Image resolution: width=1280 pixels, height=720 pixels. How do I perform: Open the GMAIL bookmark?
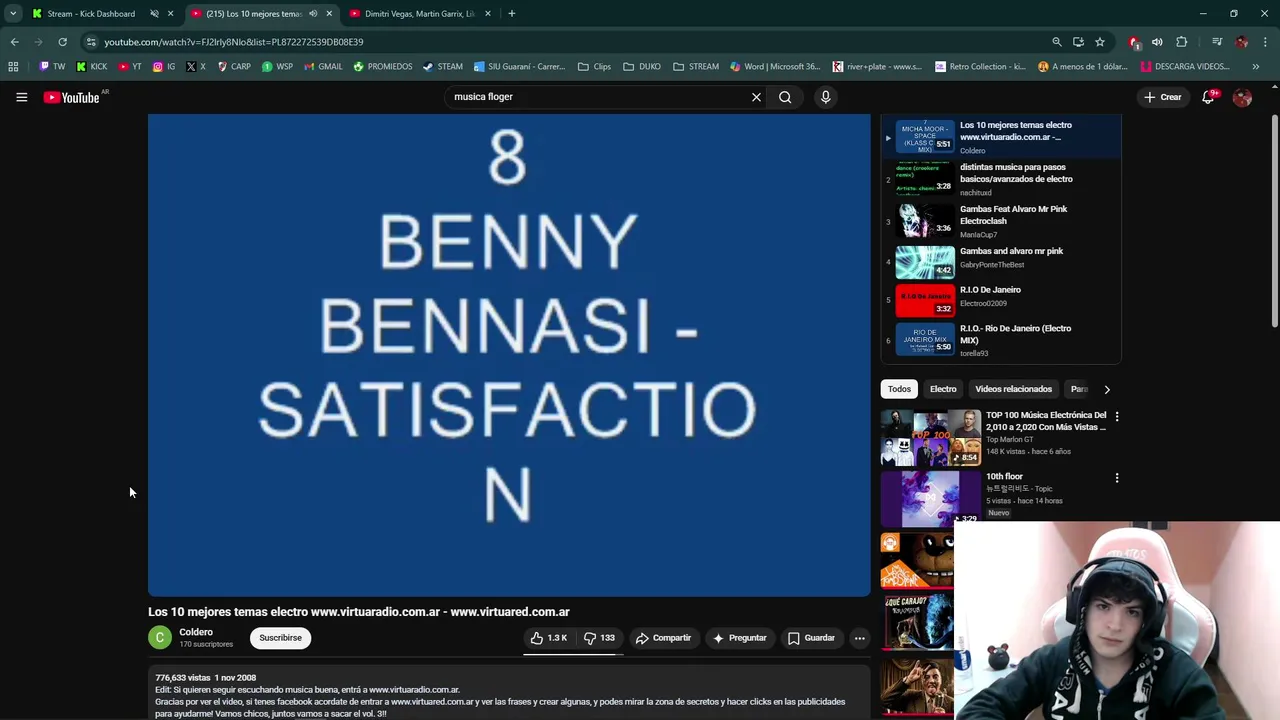pyautogui.click(x=323, y=67)
